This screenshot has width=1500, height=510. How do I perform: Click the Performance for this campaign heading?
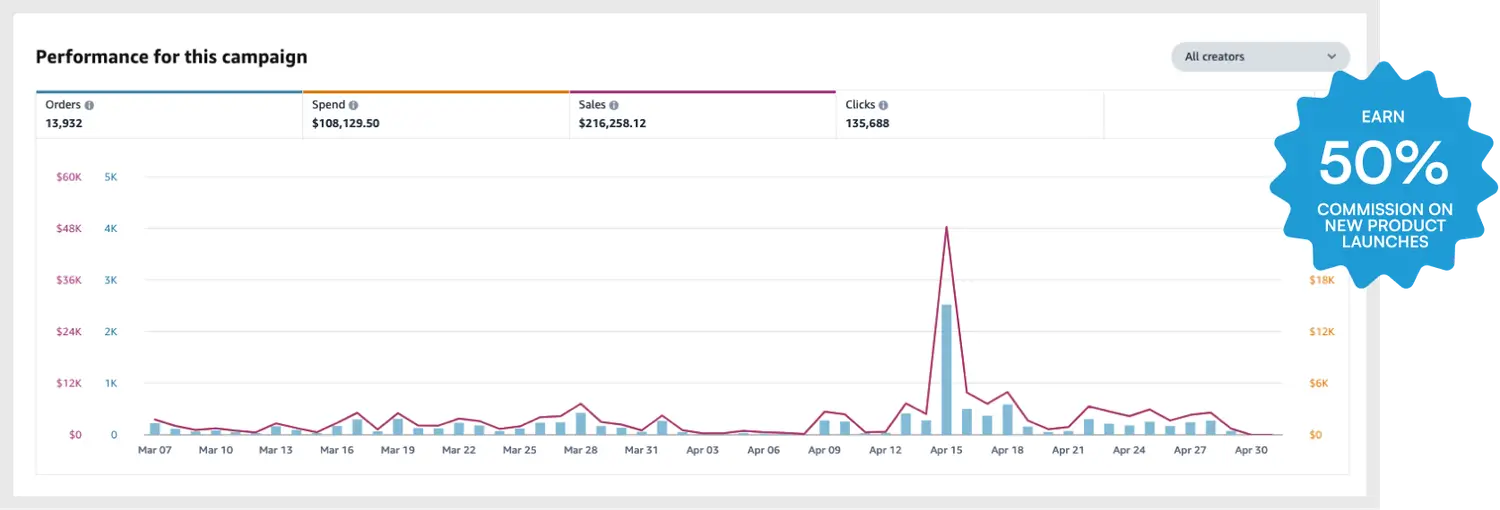coord(171,57)
